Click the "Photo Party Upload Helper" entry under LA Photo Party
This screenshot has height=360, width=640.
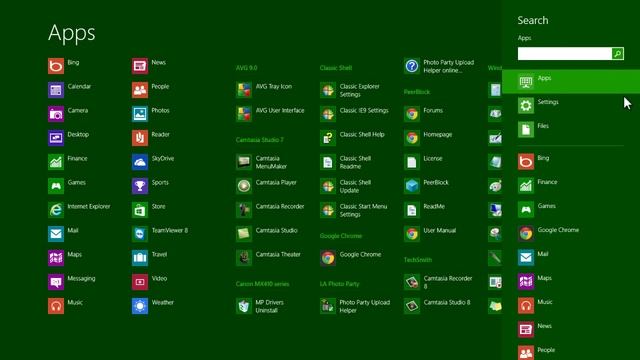(355, 306)
